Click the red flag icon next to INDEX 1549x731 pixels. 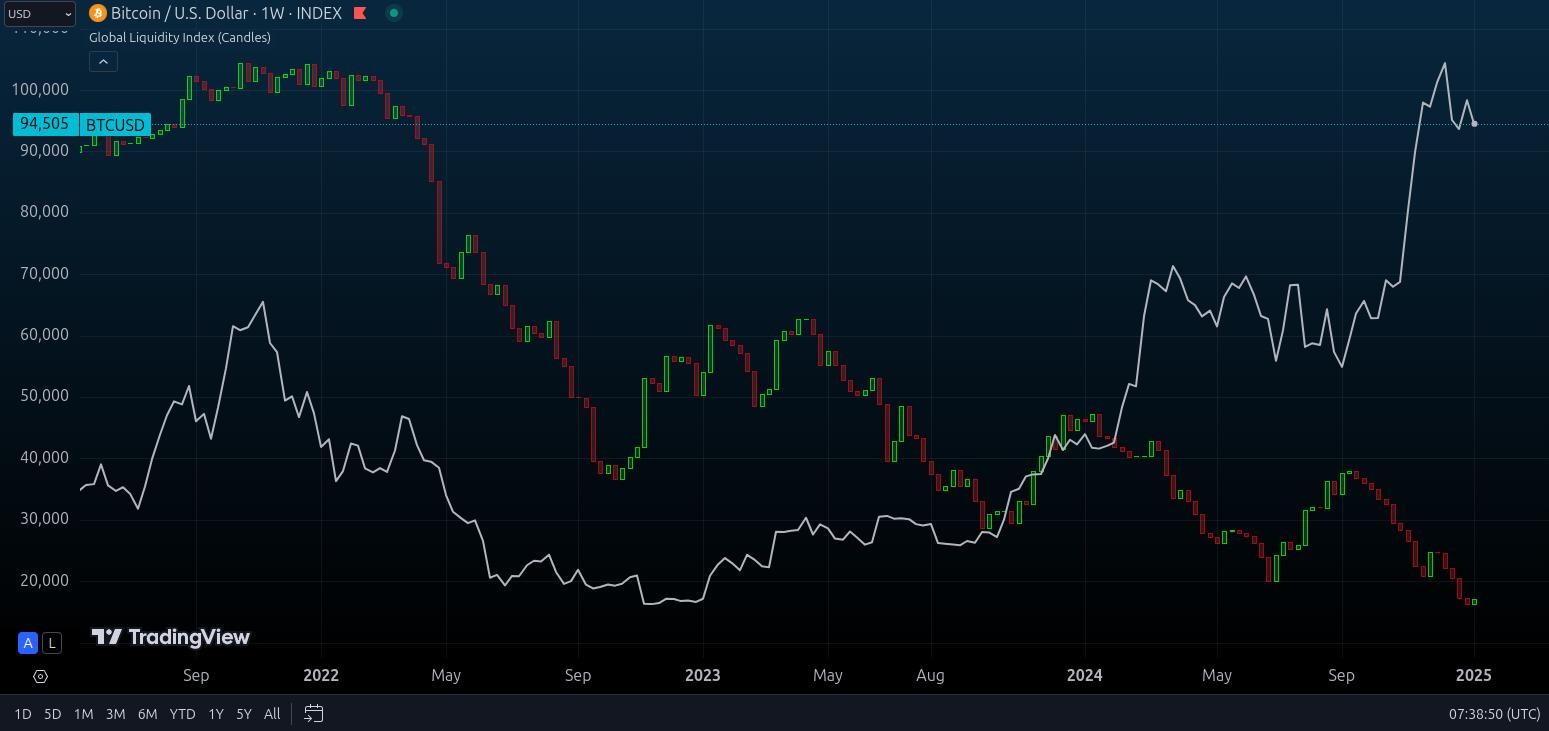click(360, 13)
